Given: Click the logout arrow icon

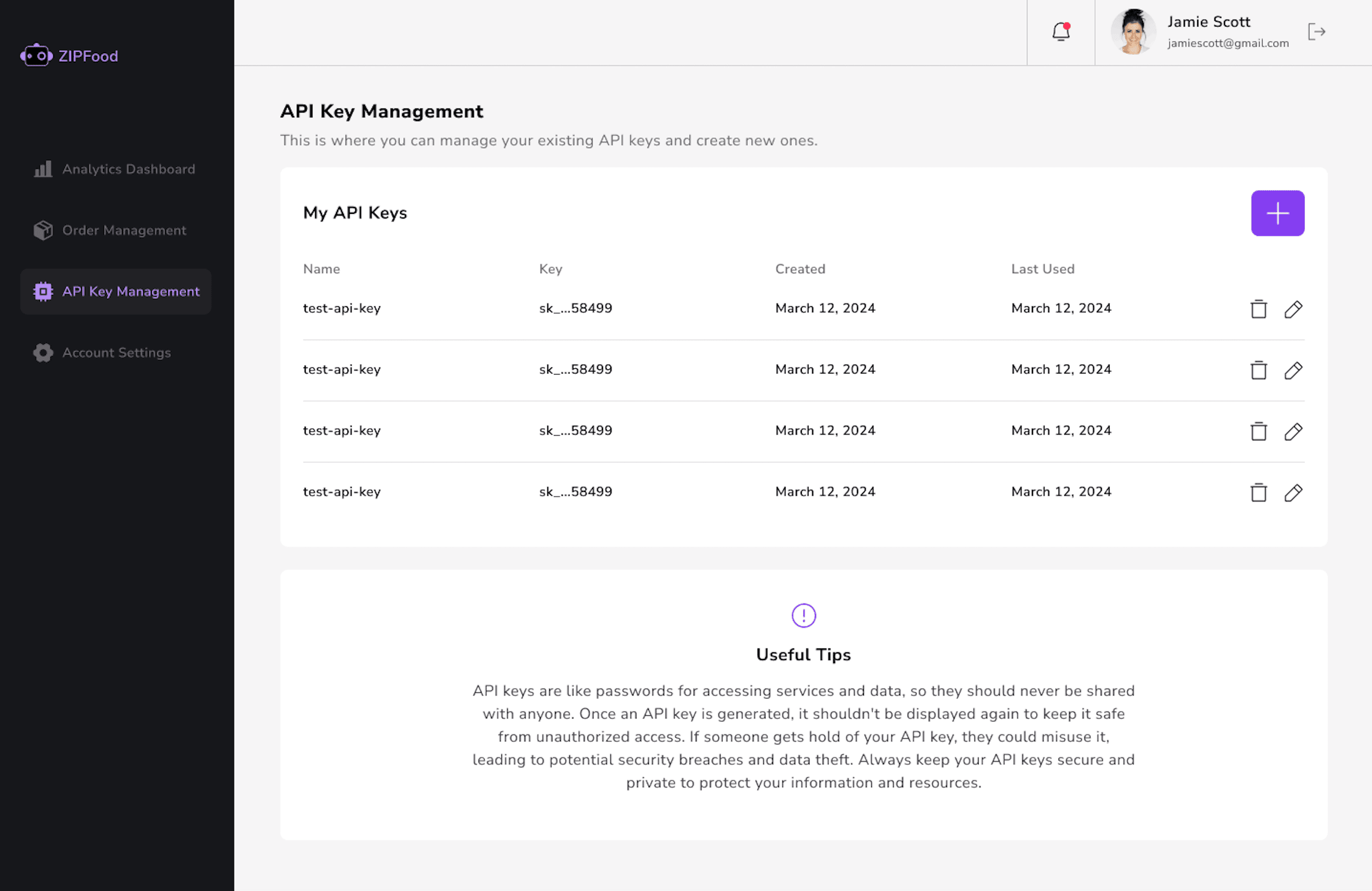Looking at the screenshot, I should [1317, 32].
